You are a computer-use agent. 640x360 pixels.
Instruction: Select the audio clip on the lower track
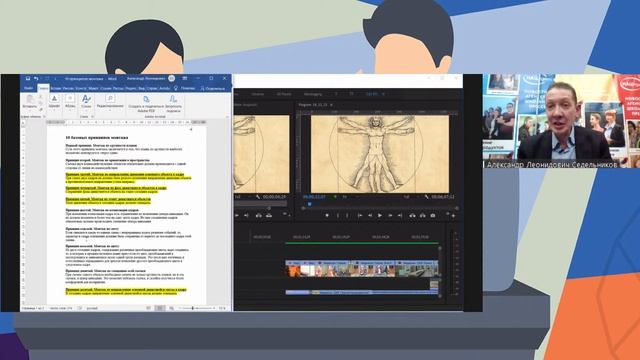(362, 292)
